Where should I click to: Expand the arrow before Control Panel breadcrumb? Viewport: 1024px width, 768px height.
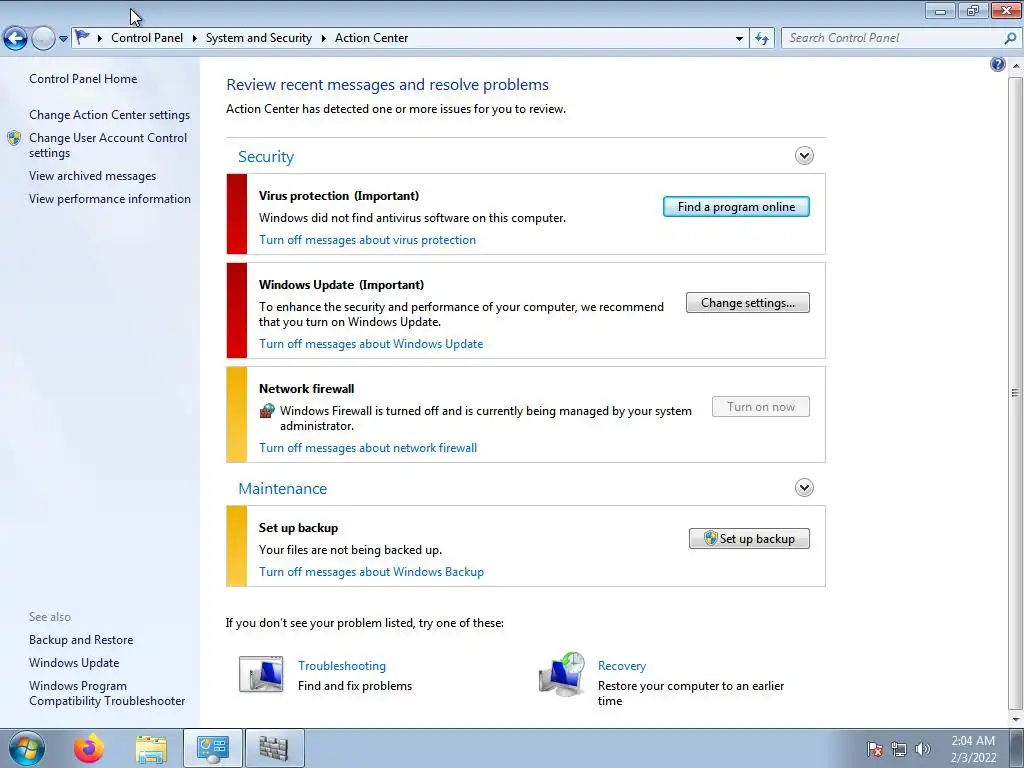click(x=99, y=39)
